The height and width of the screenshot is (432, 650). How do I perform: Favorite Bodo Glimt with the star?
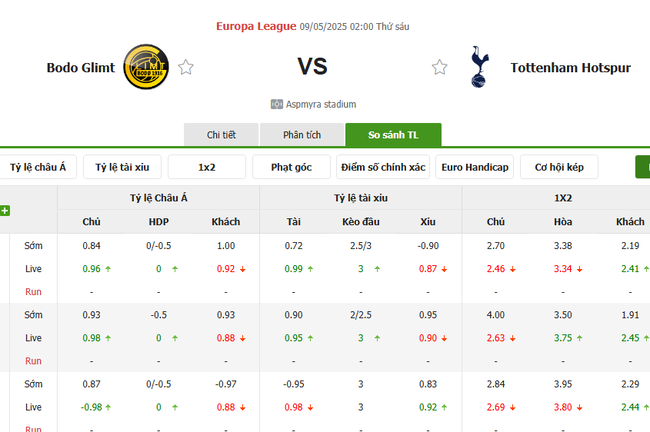point(186,68)
